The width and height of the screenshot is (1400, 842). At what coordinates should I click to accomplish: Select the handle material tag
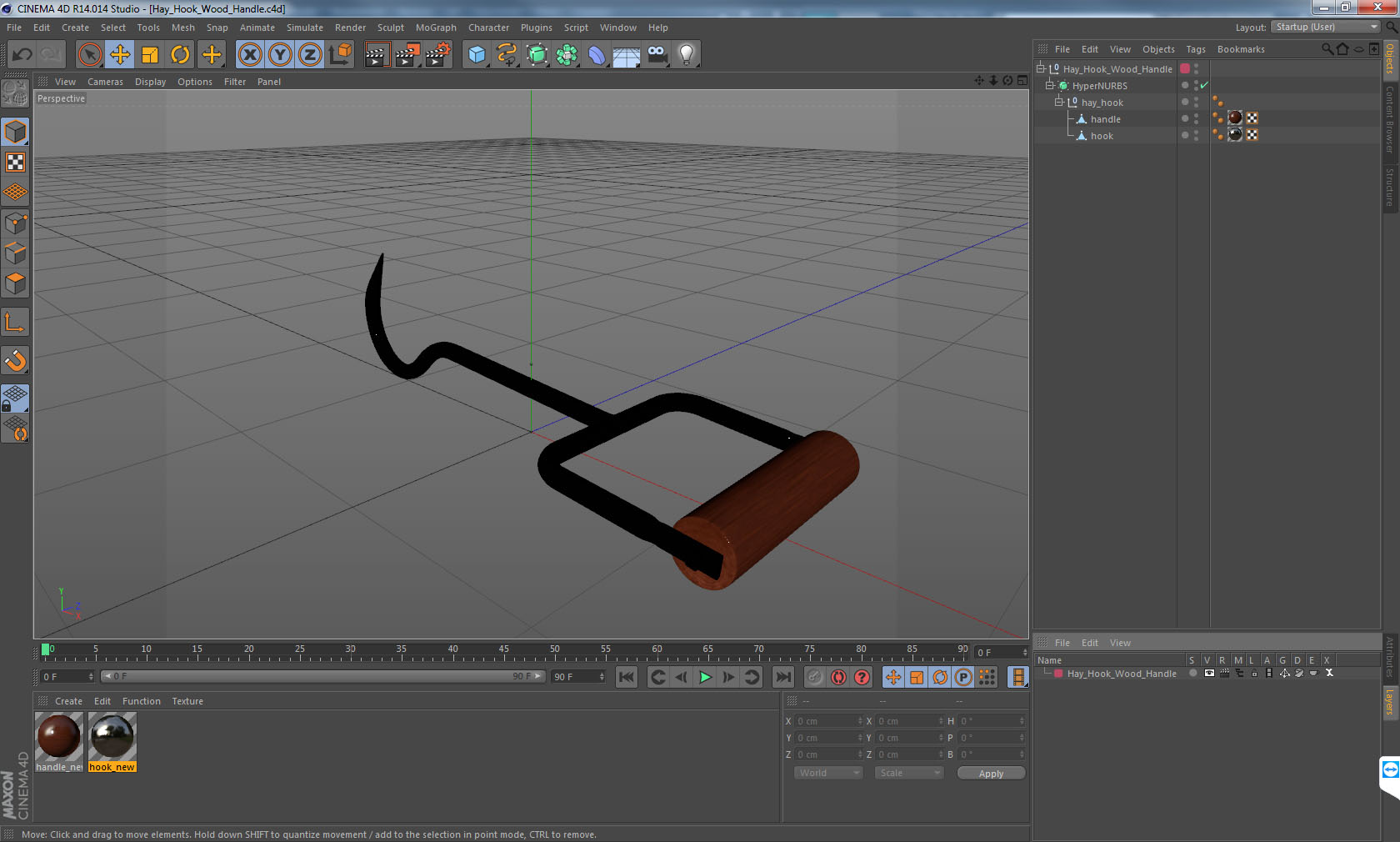[x=1235, y=118]
